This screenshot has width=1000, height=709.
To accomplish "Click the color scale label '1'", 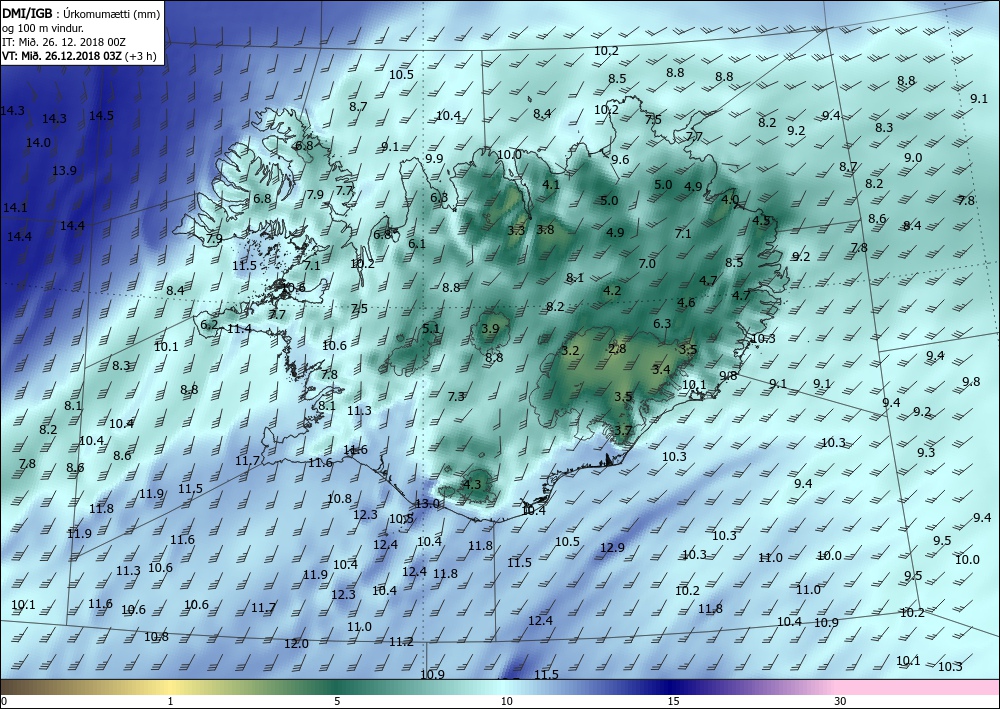I will [170, 701].
